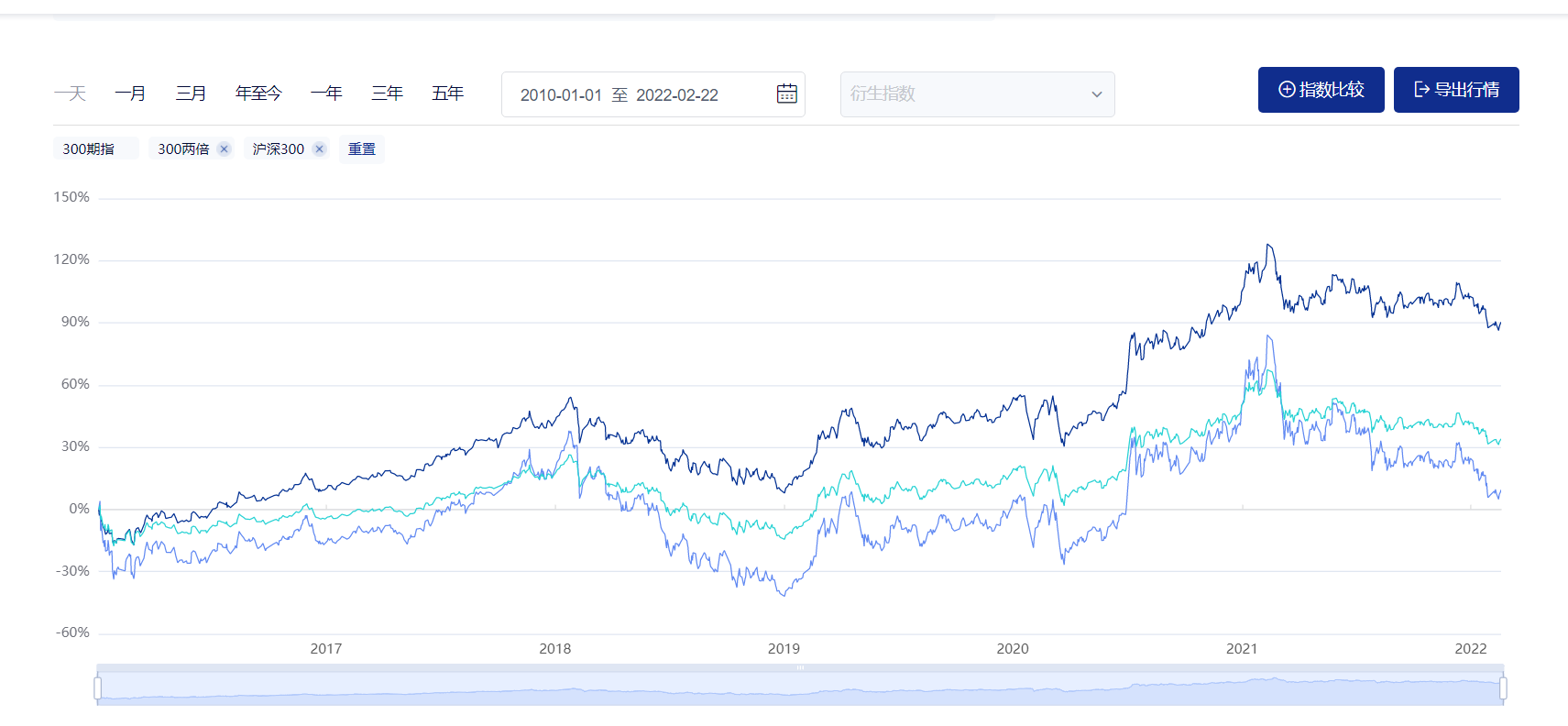Remove the 沪深300 tag with its X

pos(319,148)
